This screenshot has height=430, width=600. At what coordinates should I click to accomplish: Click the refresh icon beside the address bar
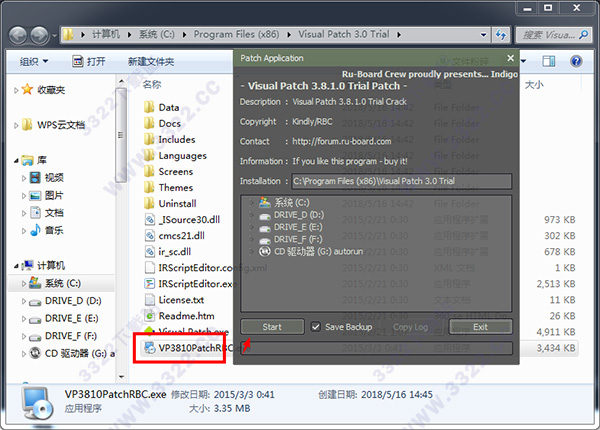coord(501,35)
